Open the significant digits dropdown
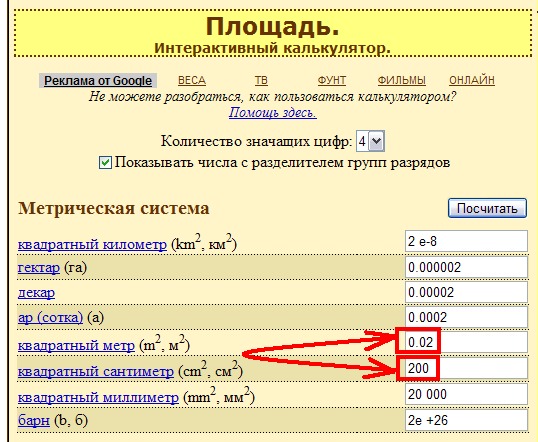 coord(370,141)
